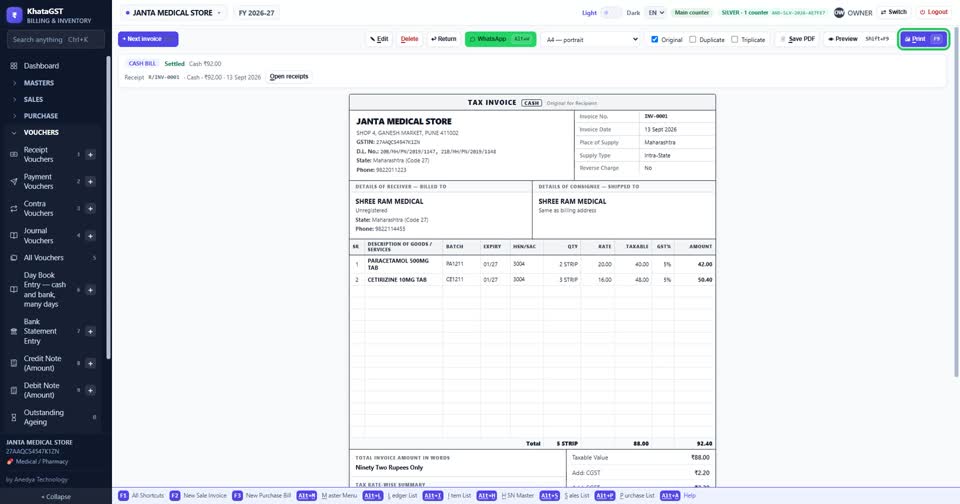Open Master Menu in bottom shortcut bar
The image size is (960, 504).
(327, 495)
